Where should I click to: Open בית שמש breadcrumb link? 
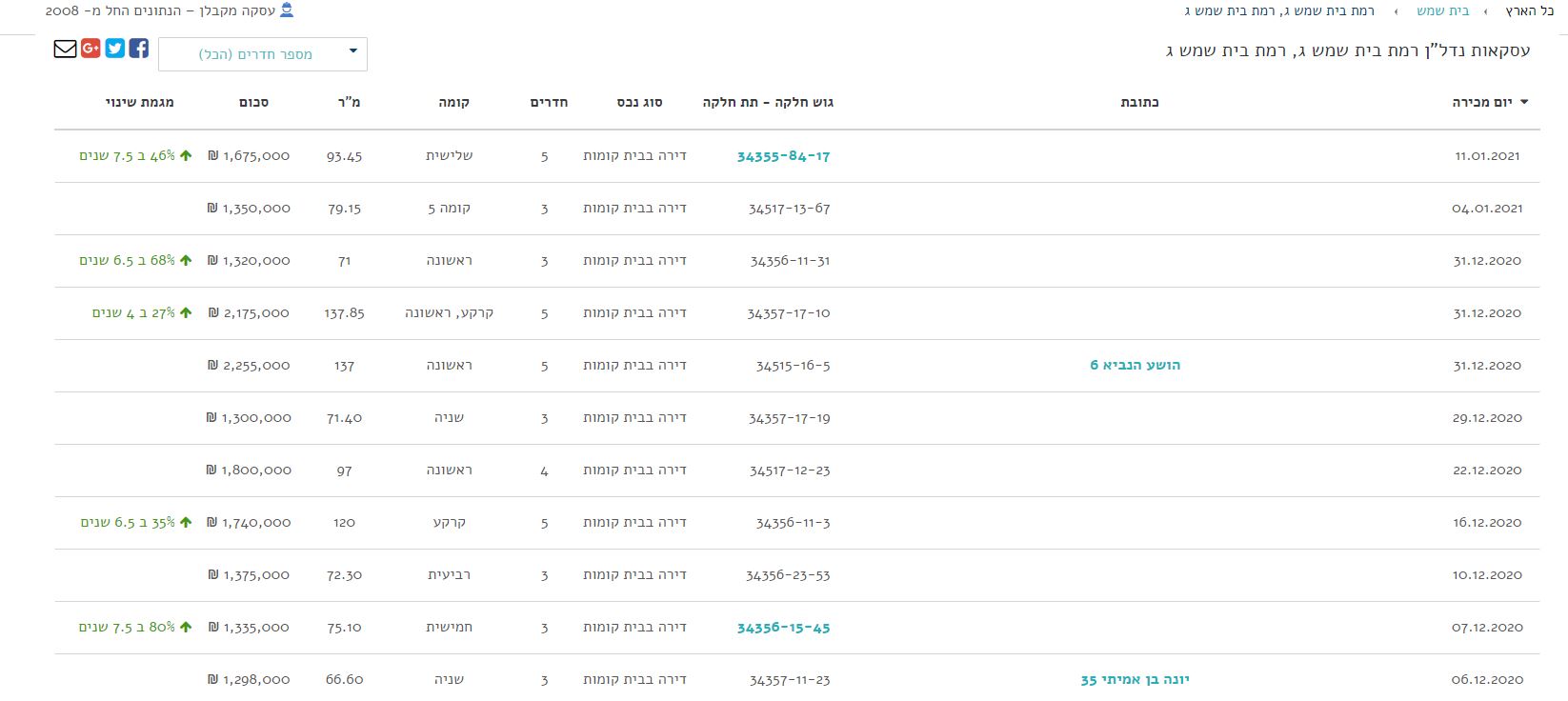(1442, 10)
